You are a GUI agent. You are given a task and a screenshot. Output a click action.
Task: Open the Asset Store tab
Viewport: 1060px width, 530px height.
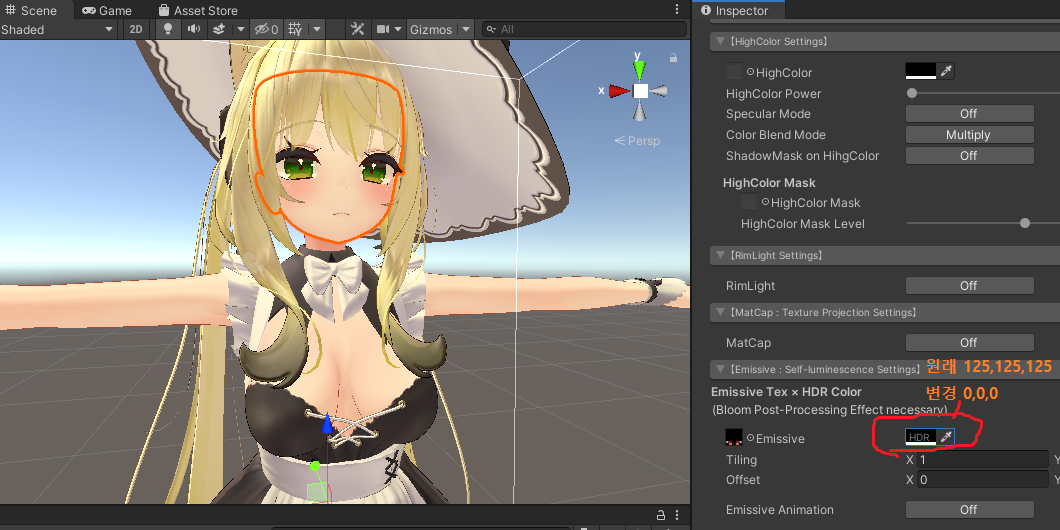coord(197,10)
